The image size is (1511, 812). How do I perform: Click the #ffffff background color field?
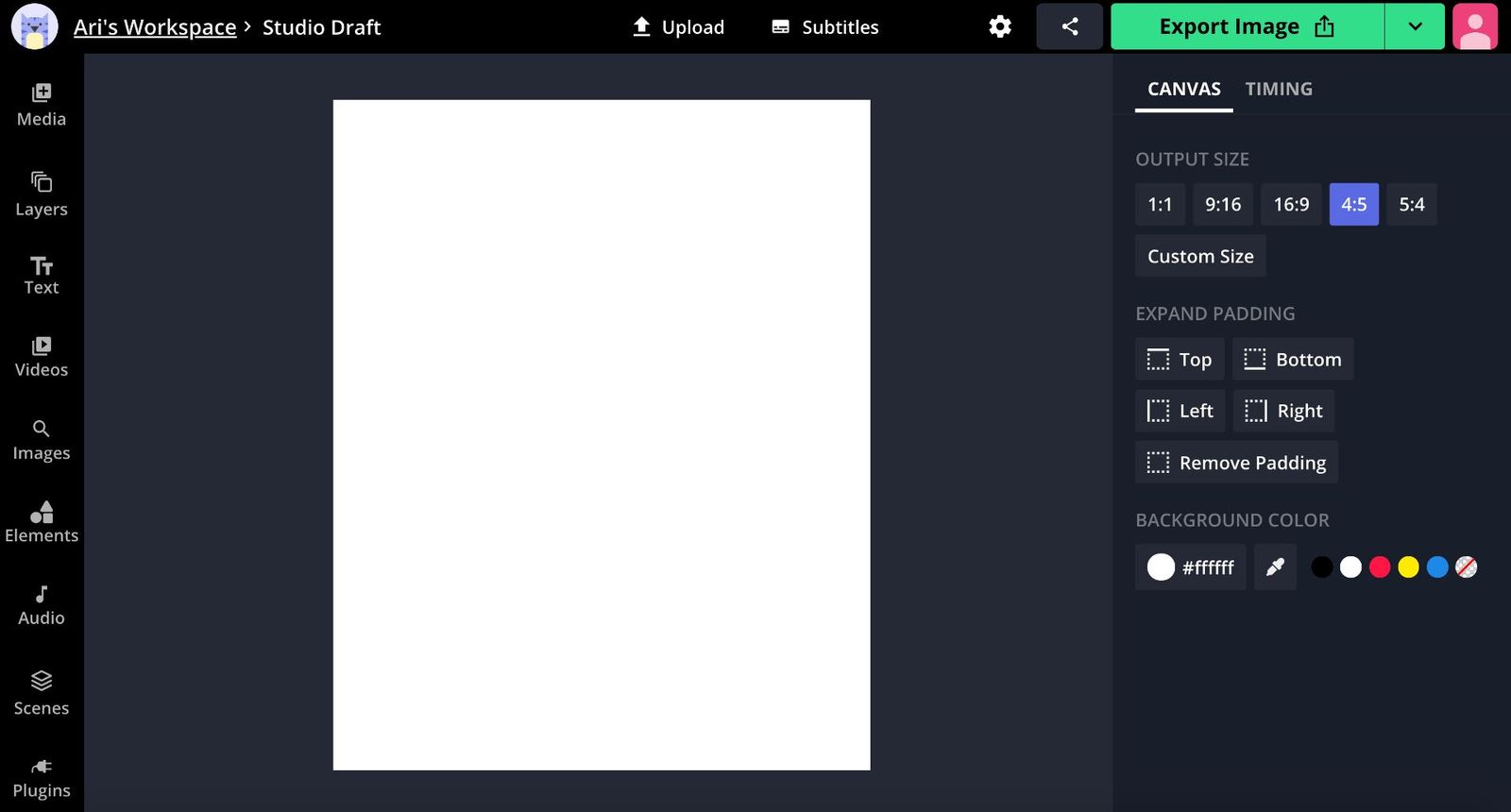pyautogui.click(x=1191, y=567)
